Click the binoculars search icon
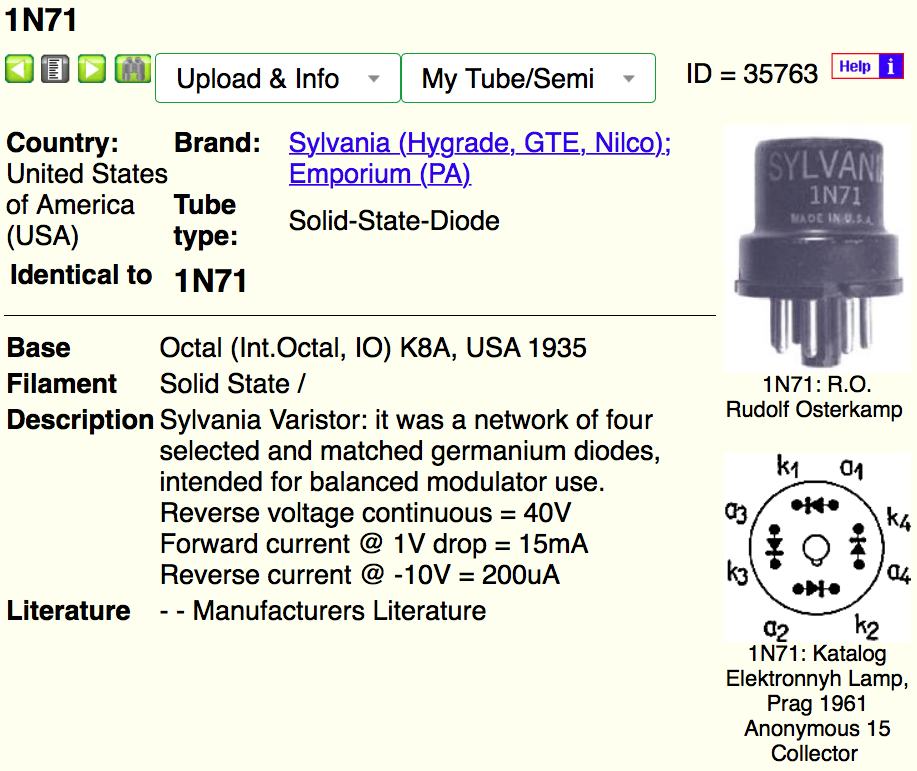Screen dimensions: 917x771 tap(132, 69)
